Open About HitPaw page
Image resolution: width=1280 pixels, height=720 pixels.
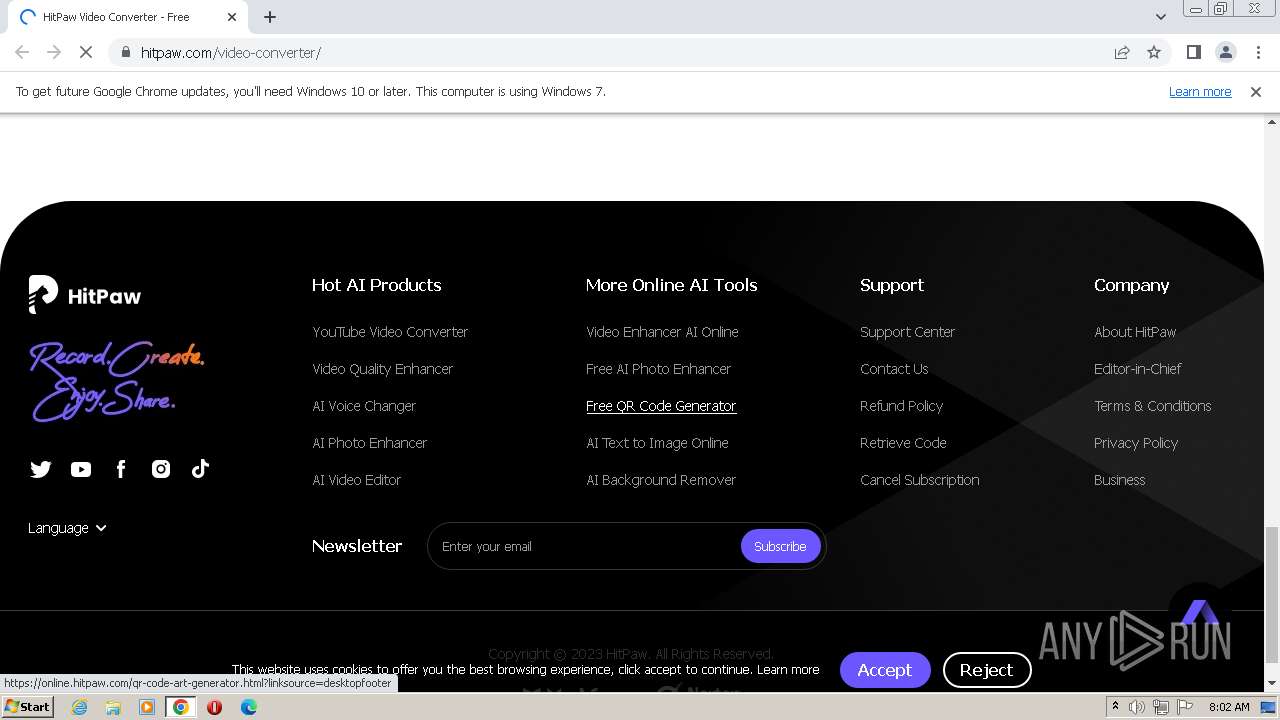tap(1135, 332)
